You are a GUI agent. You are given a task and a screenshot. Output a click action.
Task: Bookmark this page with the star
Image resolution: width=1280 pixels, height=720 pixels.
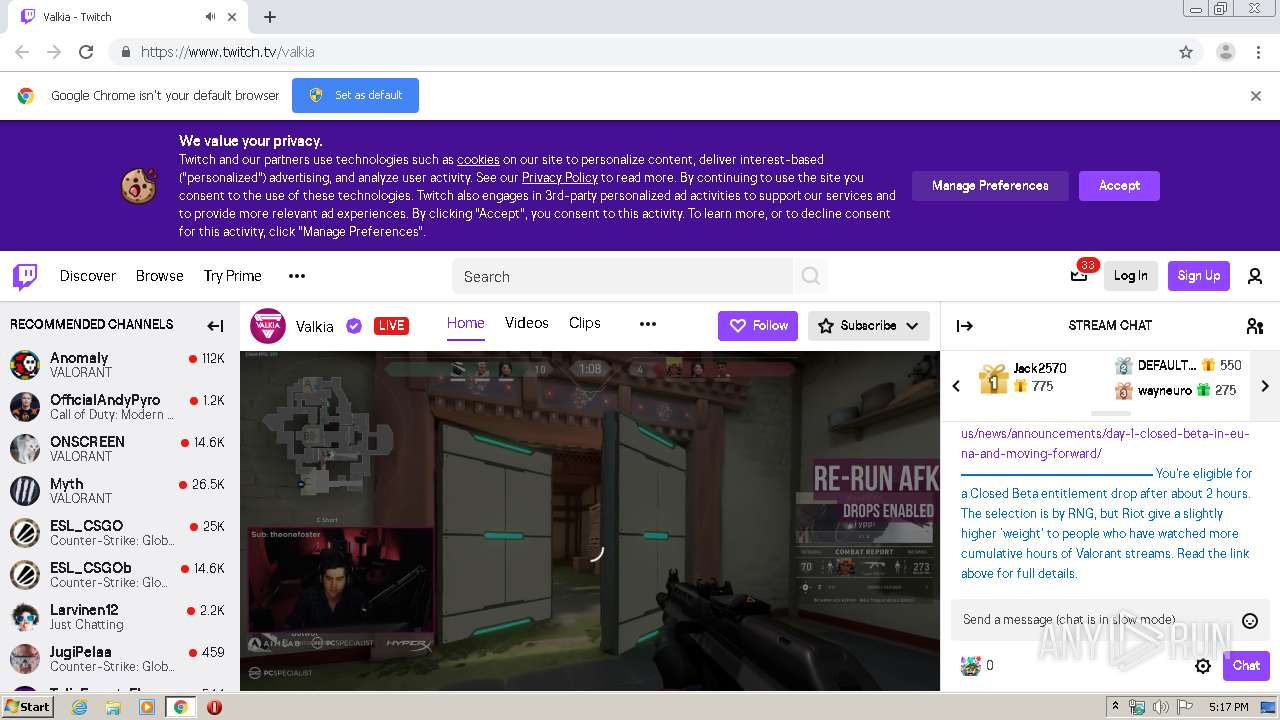1186,52
